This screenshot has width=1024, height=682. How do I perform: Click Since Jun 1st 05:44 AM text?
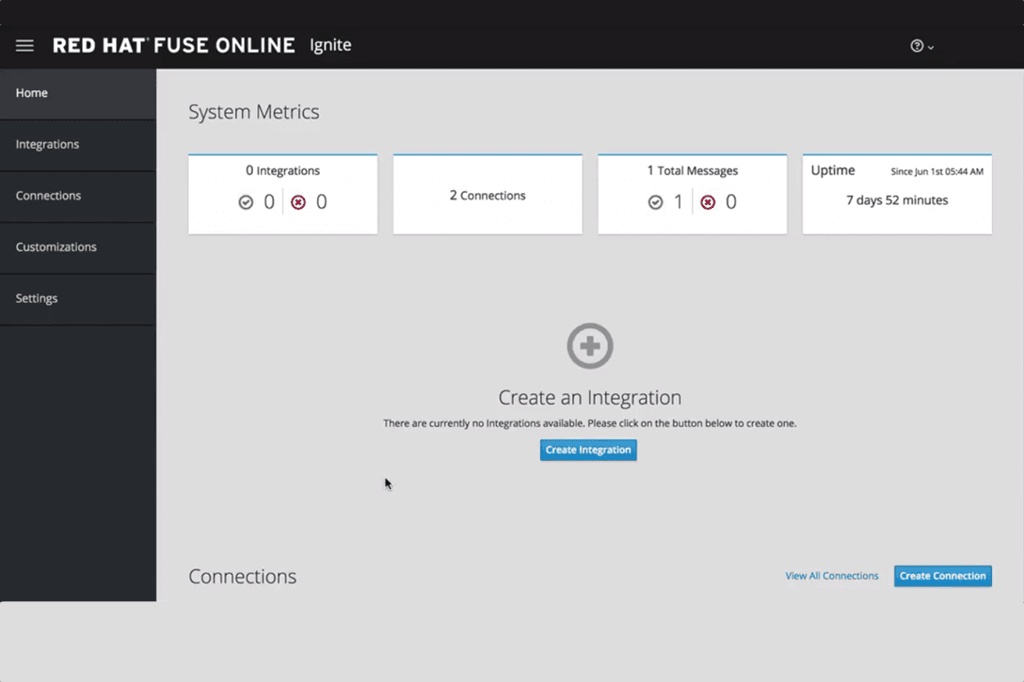(936, 171)
